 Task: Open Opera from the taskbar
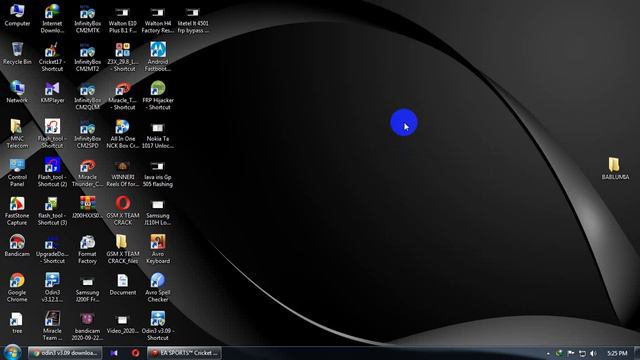(135, 353)
